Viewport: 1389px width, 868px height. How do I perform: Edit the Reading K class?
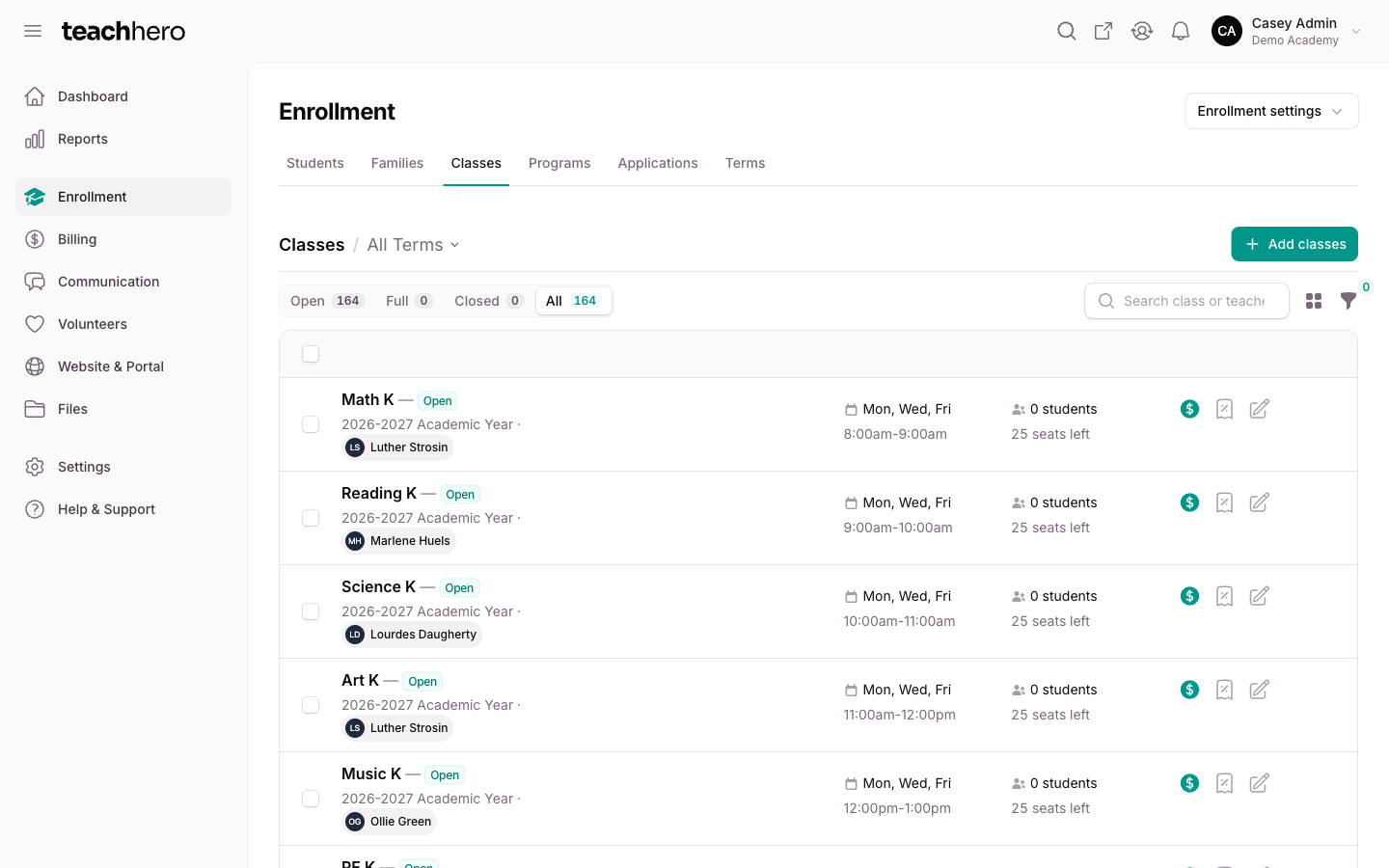tap(1259, 502)
